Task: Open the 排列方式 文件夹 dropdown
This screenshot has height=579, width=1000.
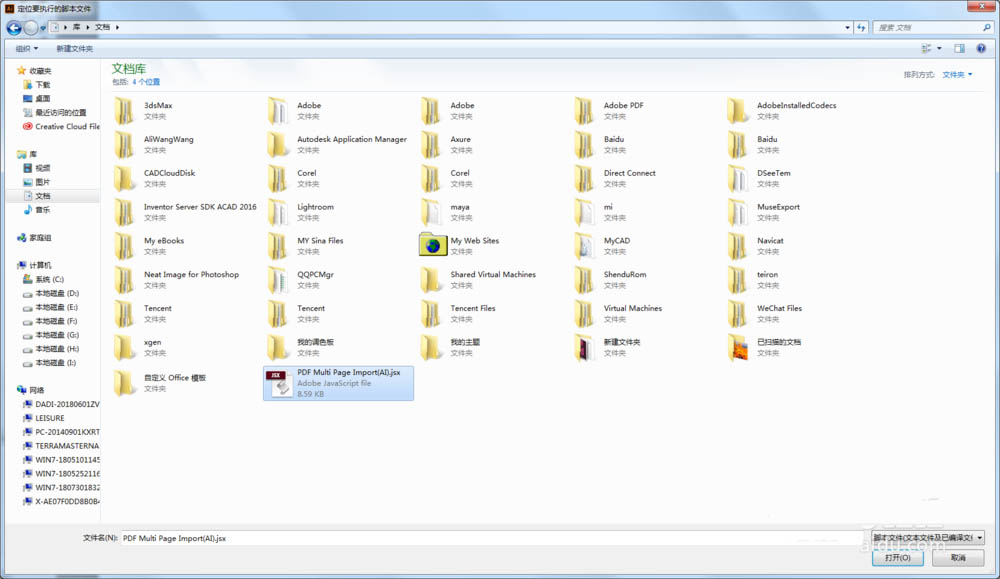Action: [x=957, y=75]
